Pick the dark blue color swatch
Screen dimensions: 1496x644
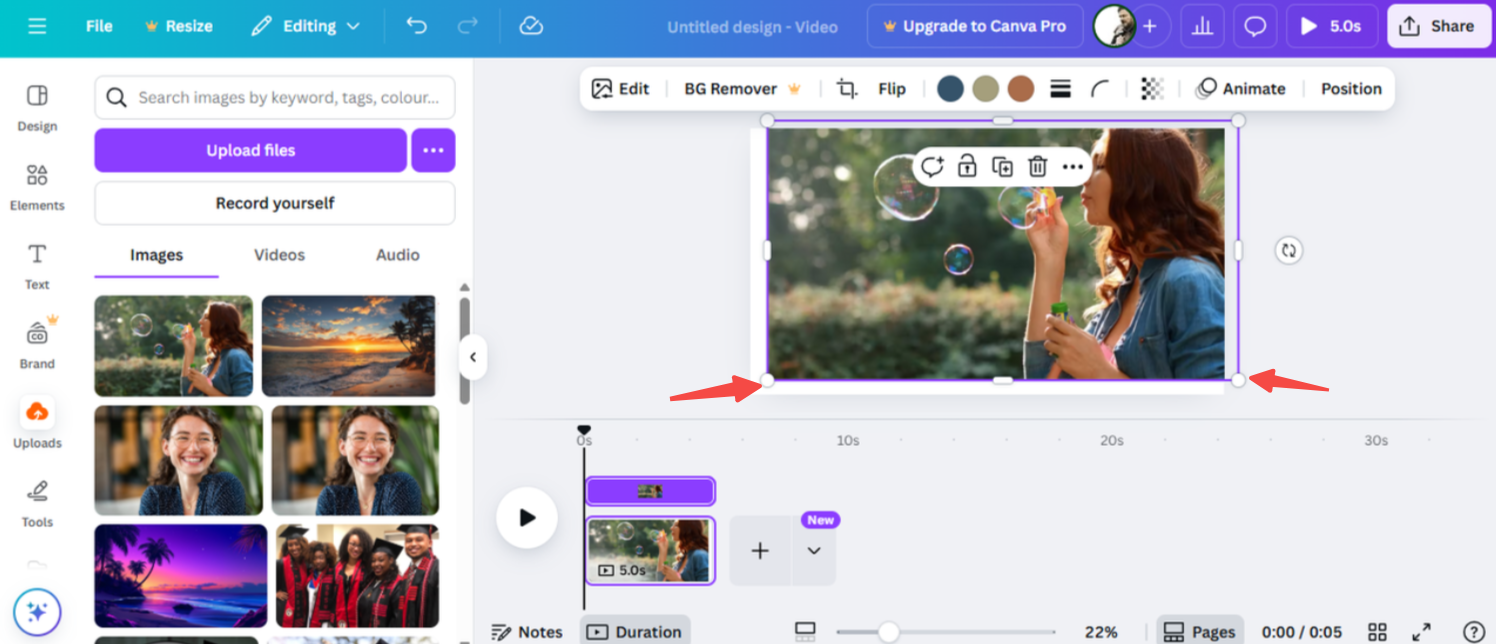click(x=950, y=89)
